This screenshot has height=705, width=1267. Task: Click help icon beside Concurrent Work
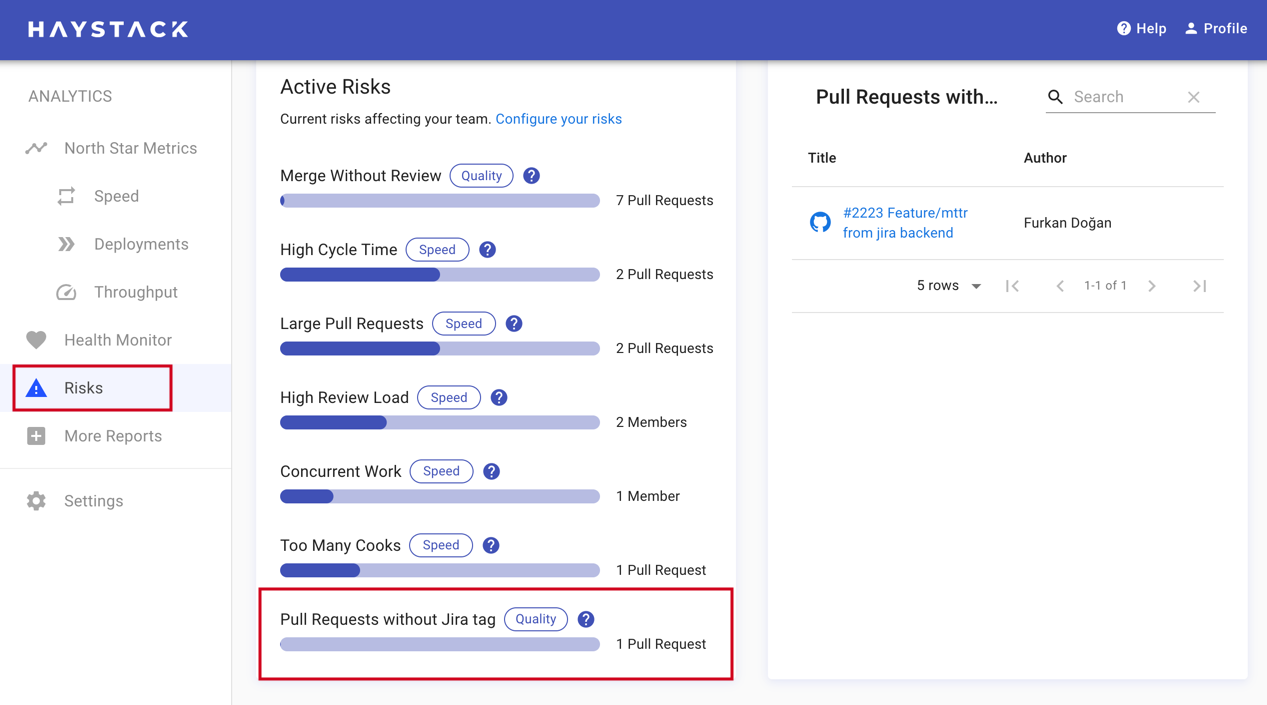click(491, 471)
